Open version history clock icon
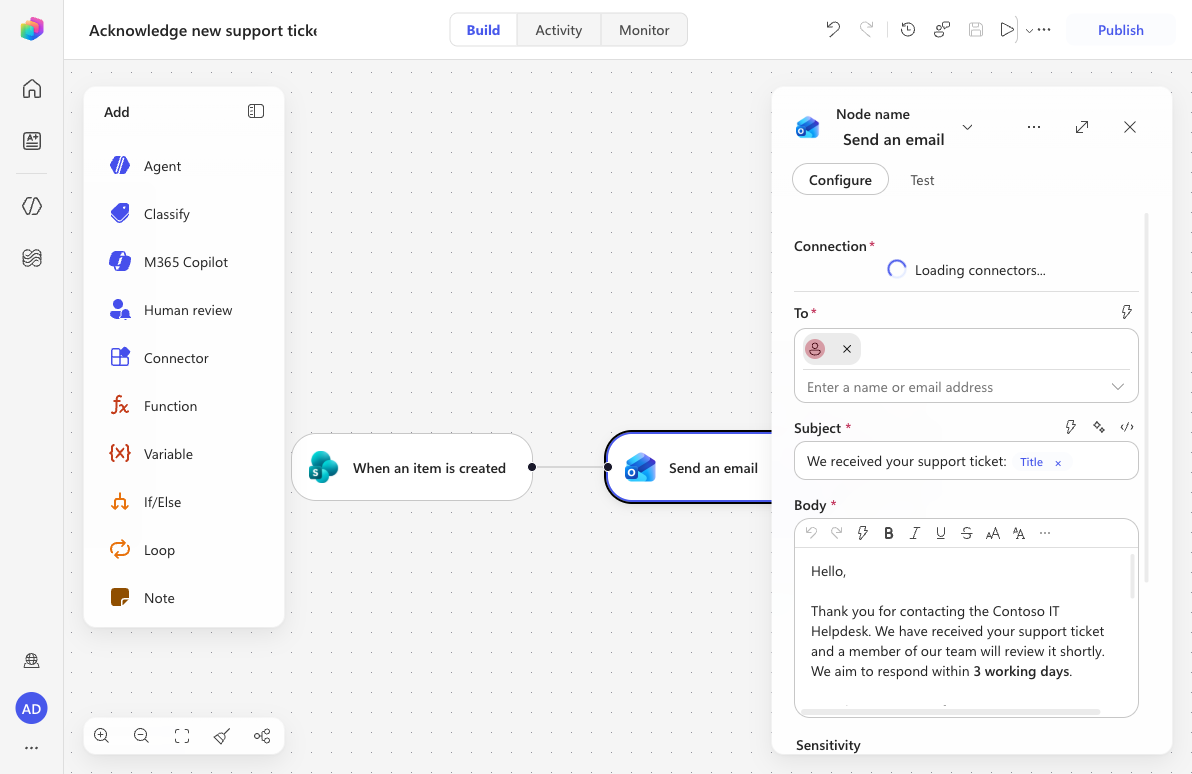The height and width of the screenshot is (774, 1192). 908,30
